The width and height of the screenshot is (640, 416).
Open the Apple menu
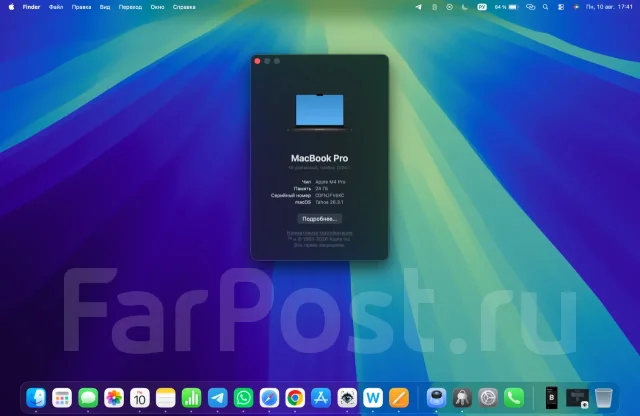pyautogui.click(x=11, y=7)
